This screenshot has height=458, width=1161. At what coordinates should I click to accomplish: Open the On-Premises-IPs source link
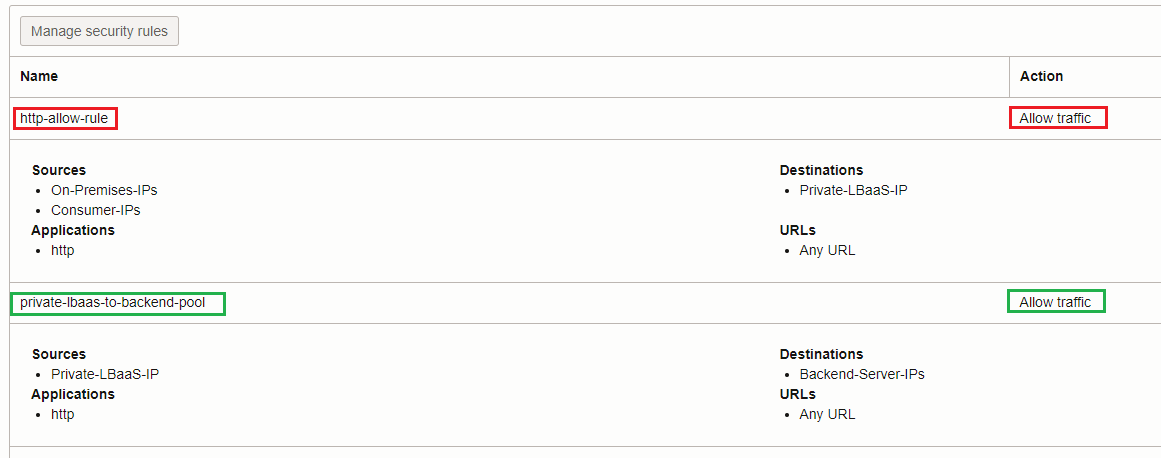click(104, 190)
